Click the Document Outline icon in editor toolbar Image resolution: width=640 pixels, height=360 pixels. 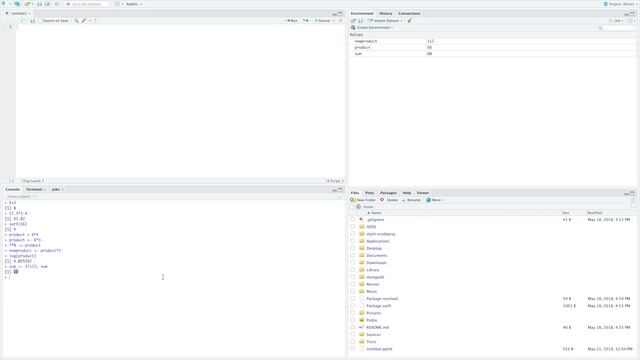click(340, 20)
